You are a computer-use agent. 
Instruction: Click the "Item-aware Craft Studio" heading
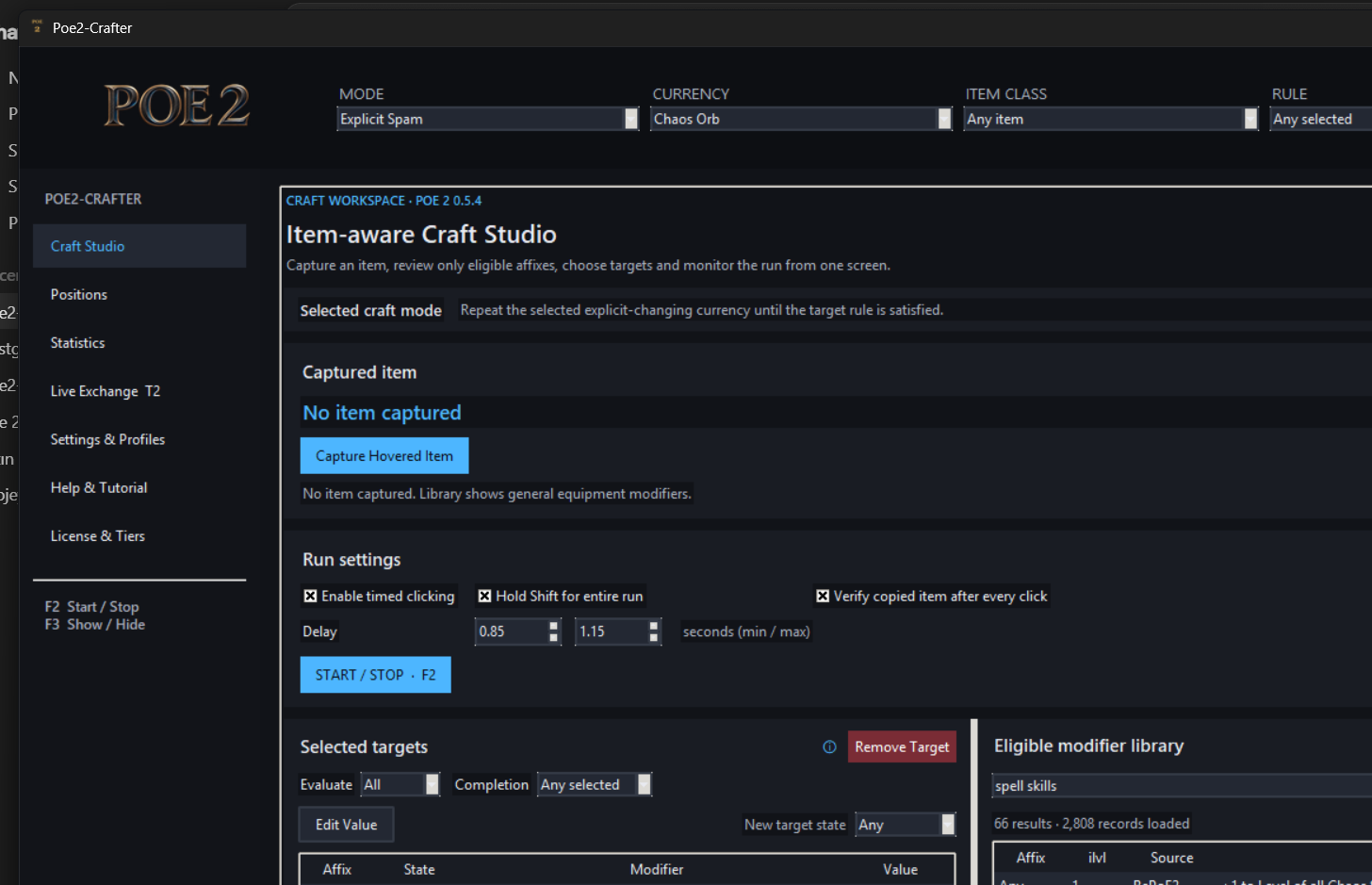click(x=421, y=235)
